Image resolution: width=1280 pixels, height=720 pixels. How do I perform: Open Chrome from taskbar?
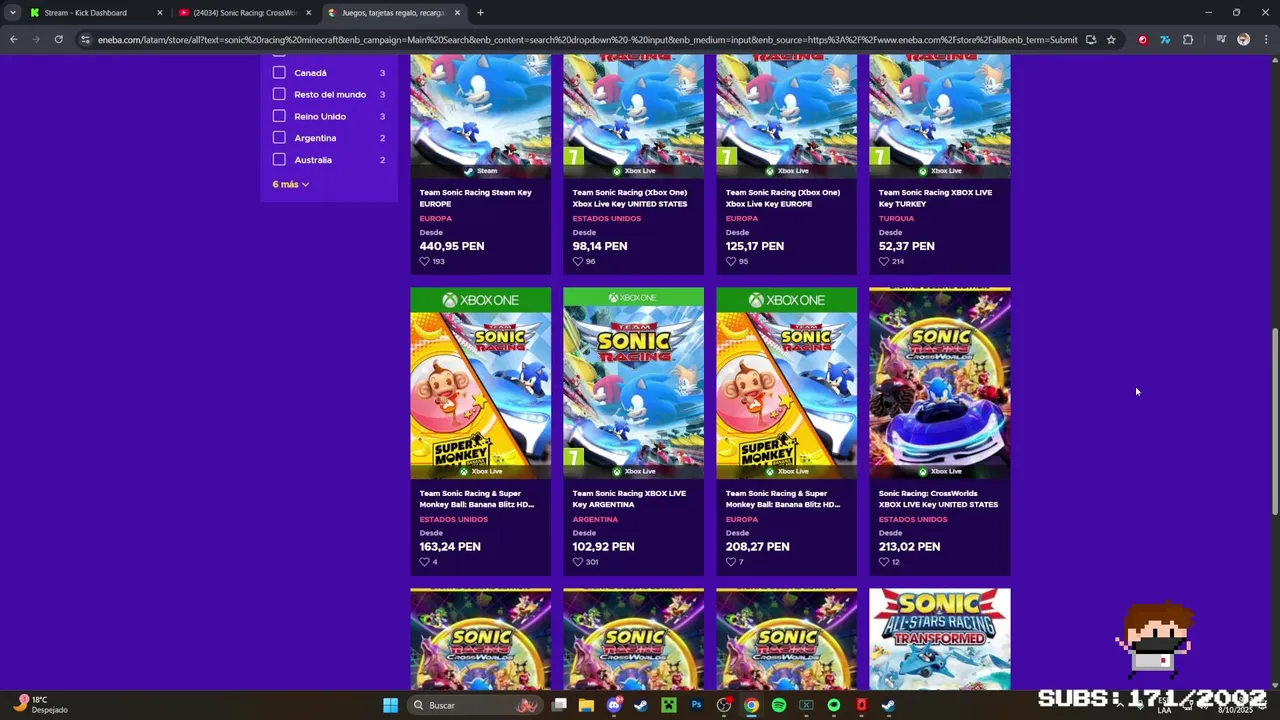coord(751,705)
